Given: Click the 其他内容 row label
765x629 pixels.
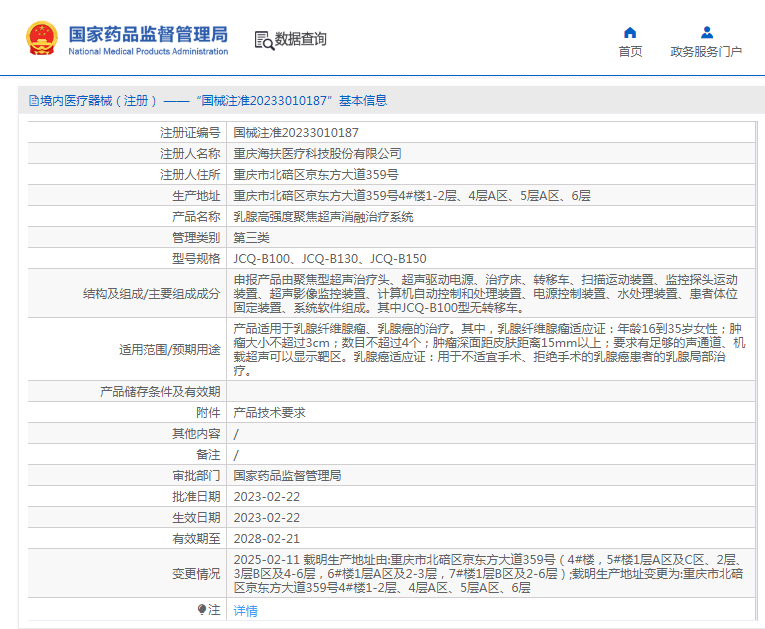Looking at the screenshot, I should (196, 434).
